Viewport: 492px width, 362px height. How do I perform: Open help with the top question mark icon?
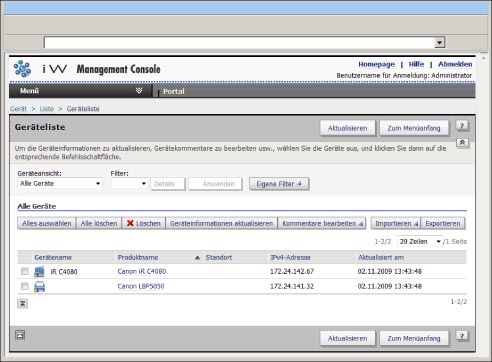click(462, 126)
